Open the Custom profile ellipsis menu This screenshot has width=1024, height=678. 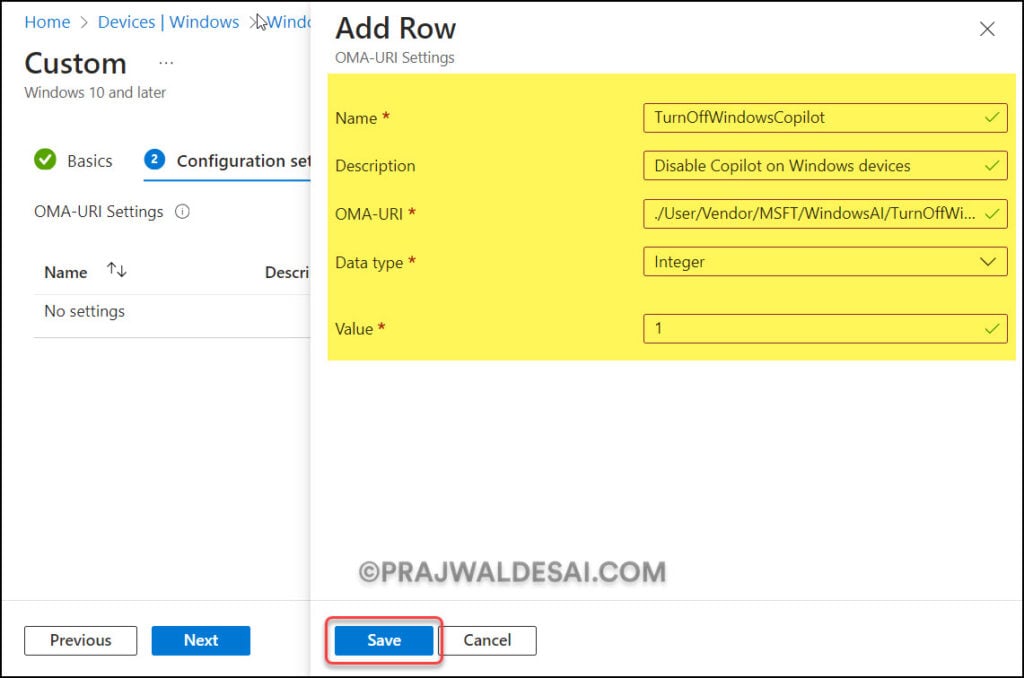point(166,63)
